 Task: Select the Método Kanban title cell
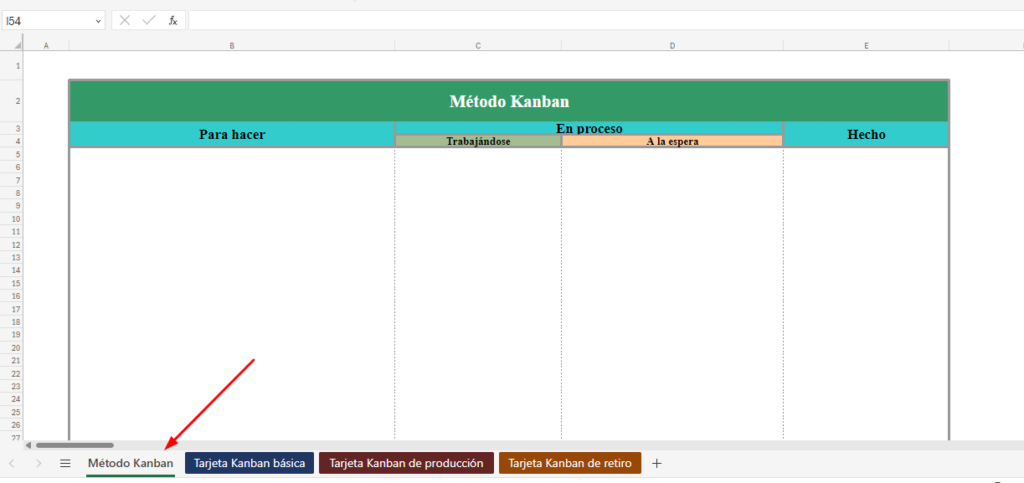click(509, 101)
